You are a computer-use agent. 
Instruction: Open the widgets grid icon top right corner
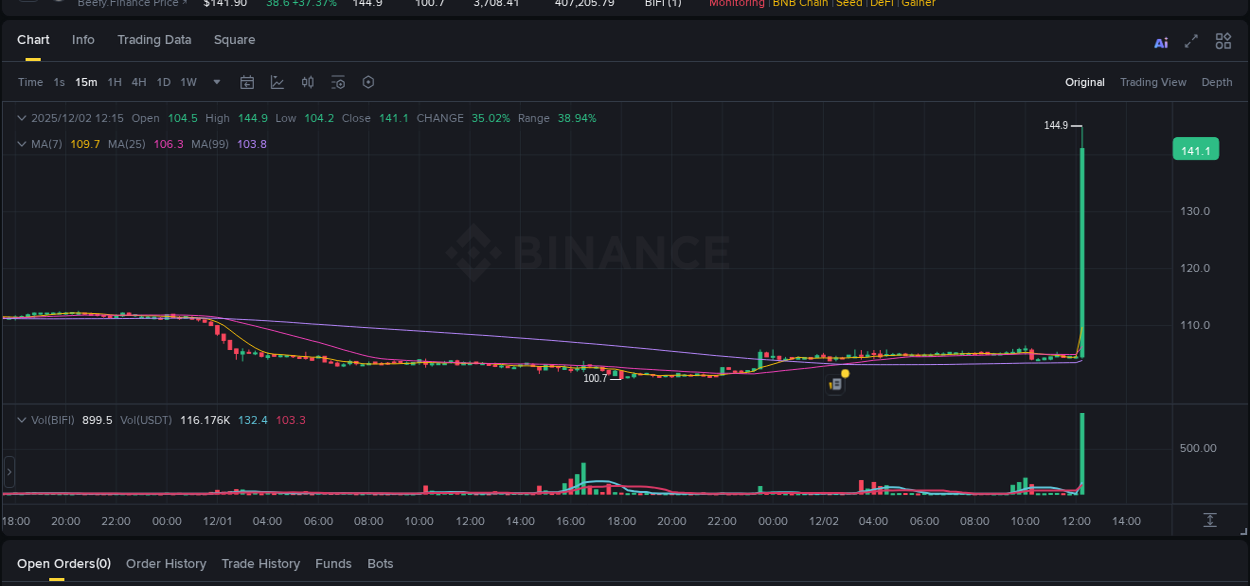tap(1223, 41)
